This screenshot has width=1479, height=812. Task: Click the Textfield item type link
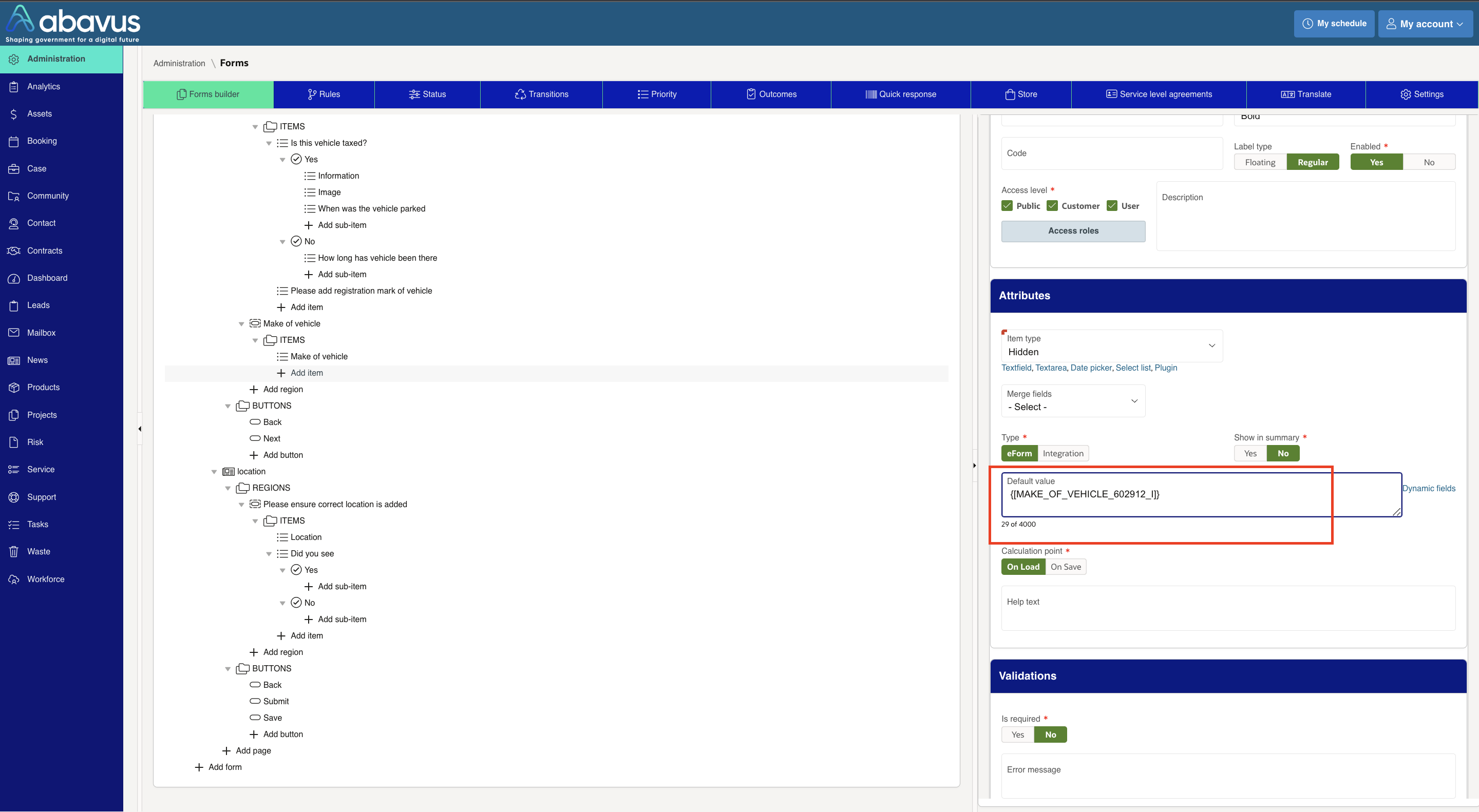click(1016, 368)
